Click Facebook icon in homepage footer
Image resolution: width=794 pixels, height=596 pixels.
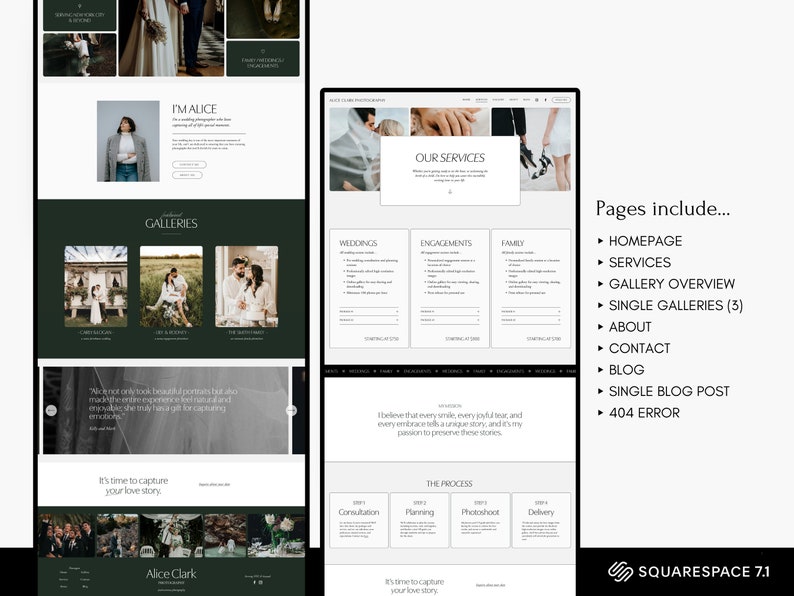click(x=255, y=582)
